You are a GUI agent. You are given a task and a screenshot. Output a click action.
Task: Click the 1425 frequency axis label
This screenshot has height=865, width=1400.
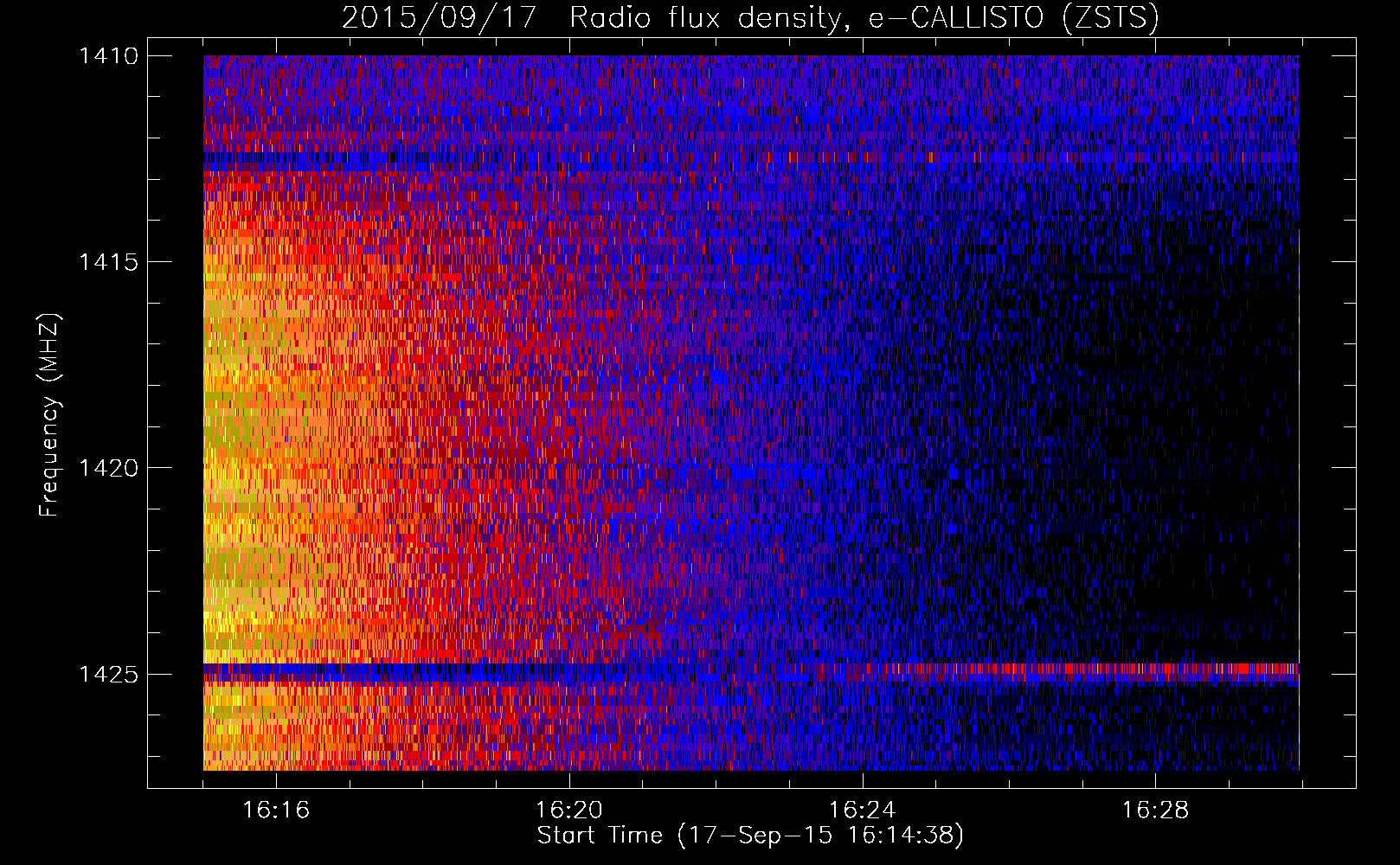coord(108,674)
